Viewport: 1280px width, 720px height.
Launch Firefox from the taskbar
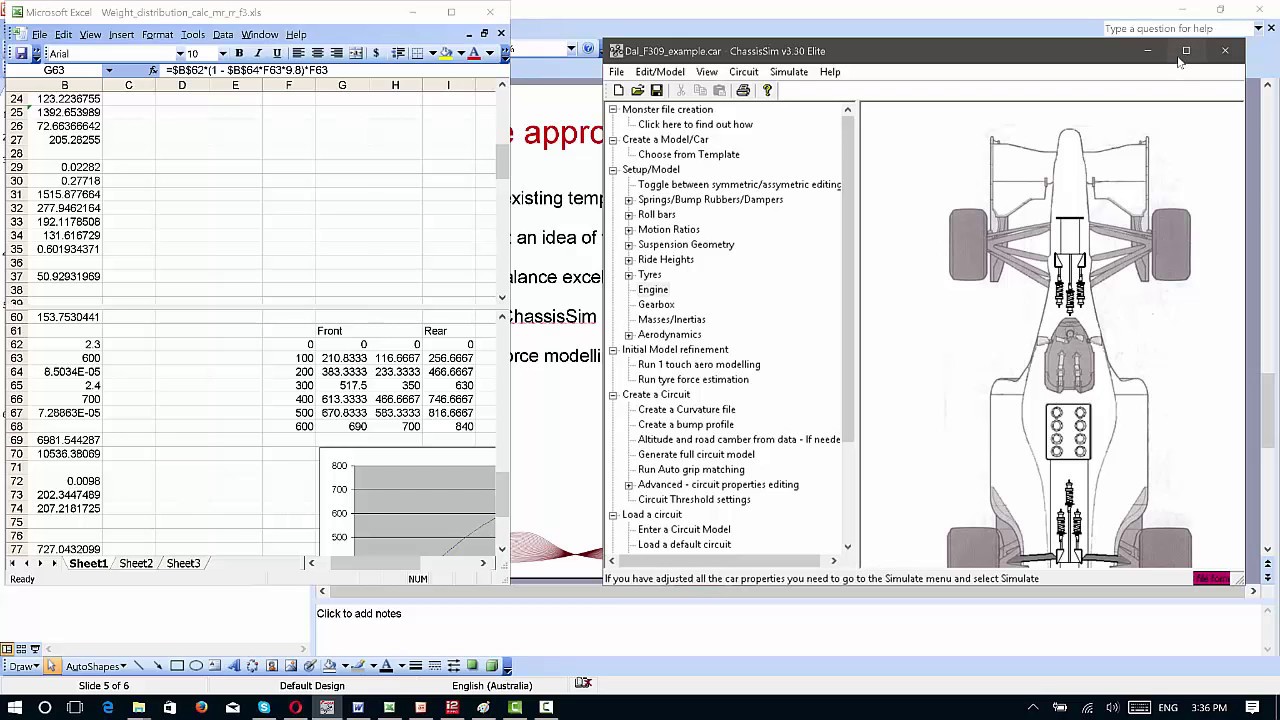(x=202, y=708)
